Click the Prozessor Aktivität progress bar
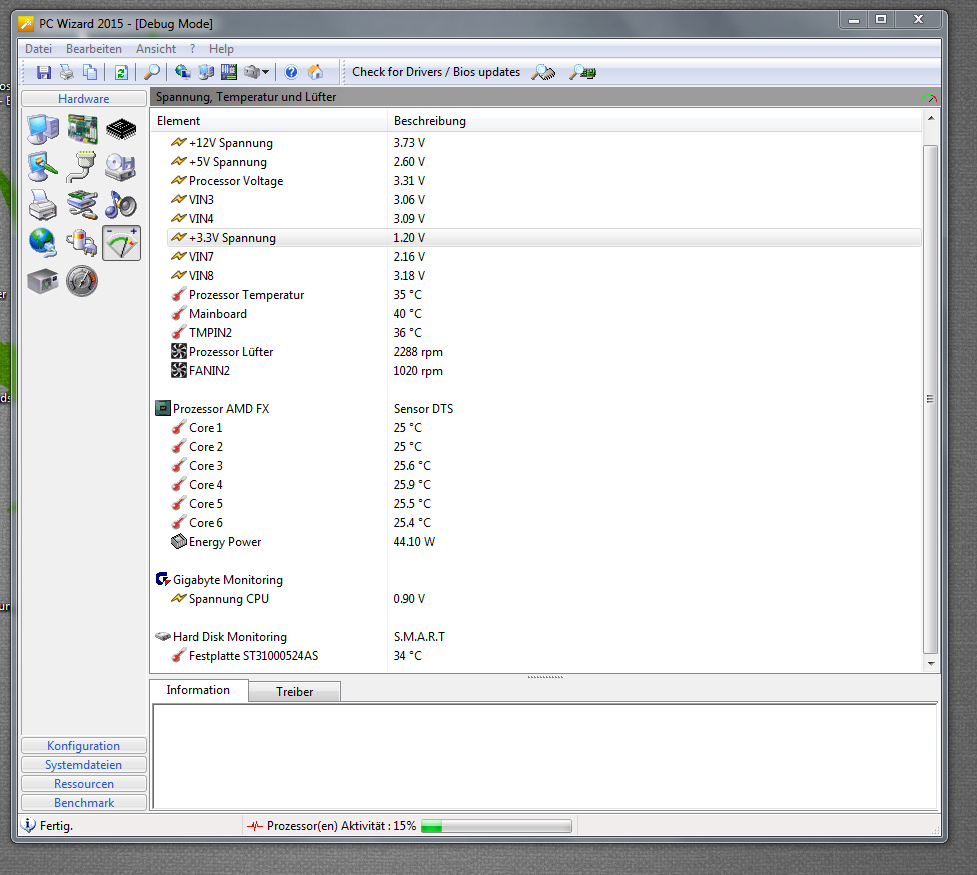The height and width of the screenshot is (875, 977). [x=496, y=826]
